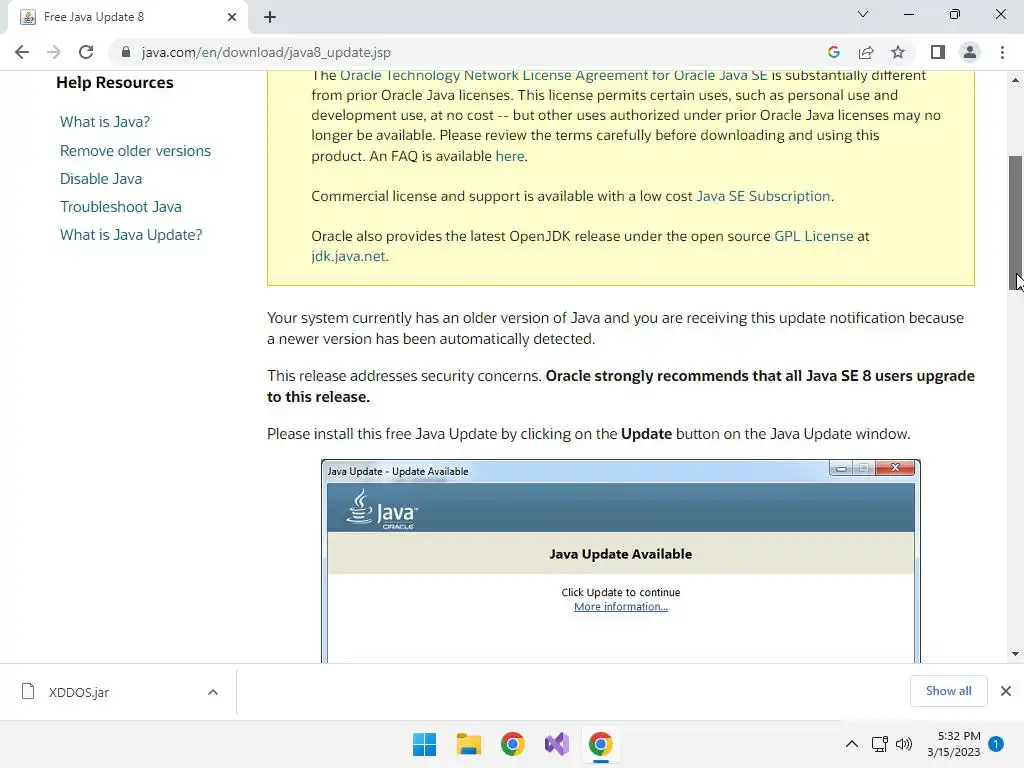Click the forward navigation arrow
The height and width of the screenshot is (768, 1024).
click(54, 52)
